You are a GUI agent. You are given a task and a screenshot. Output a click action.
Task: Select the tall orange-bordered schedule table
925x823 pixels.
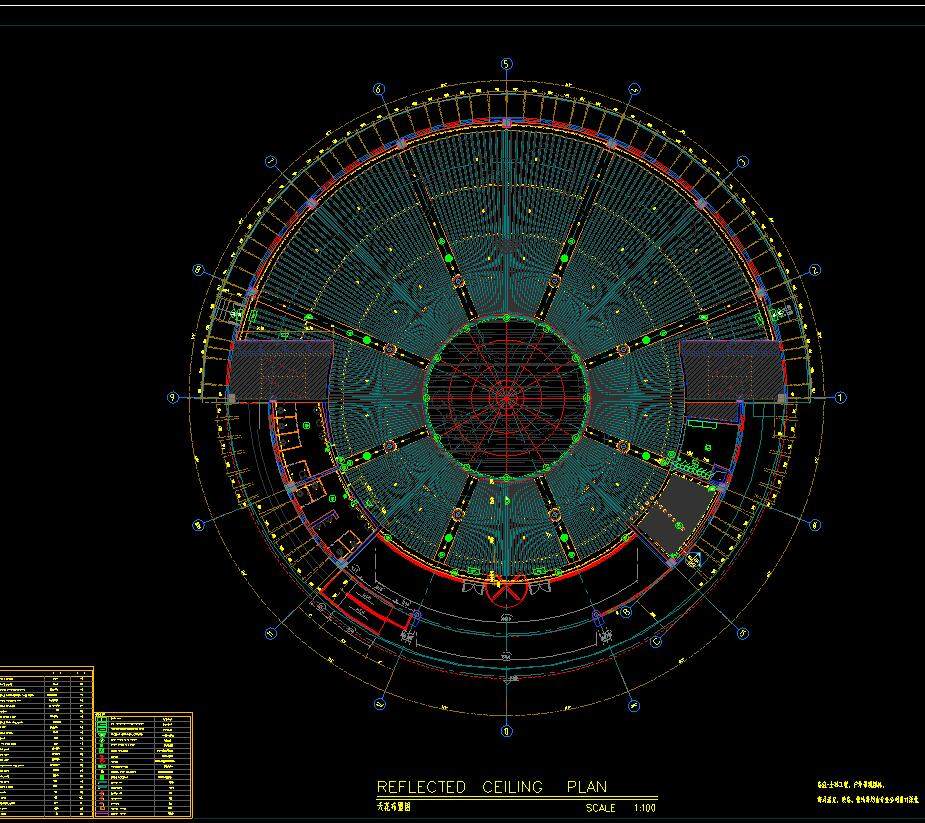pos(46,742)
